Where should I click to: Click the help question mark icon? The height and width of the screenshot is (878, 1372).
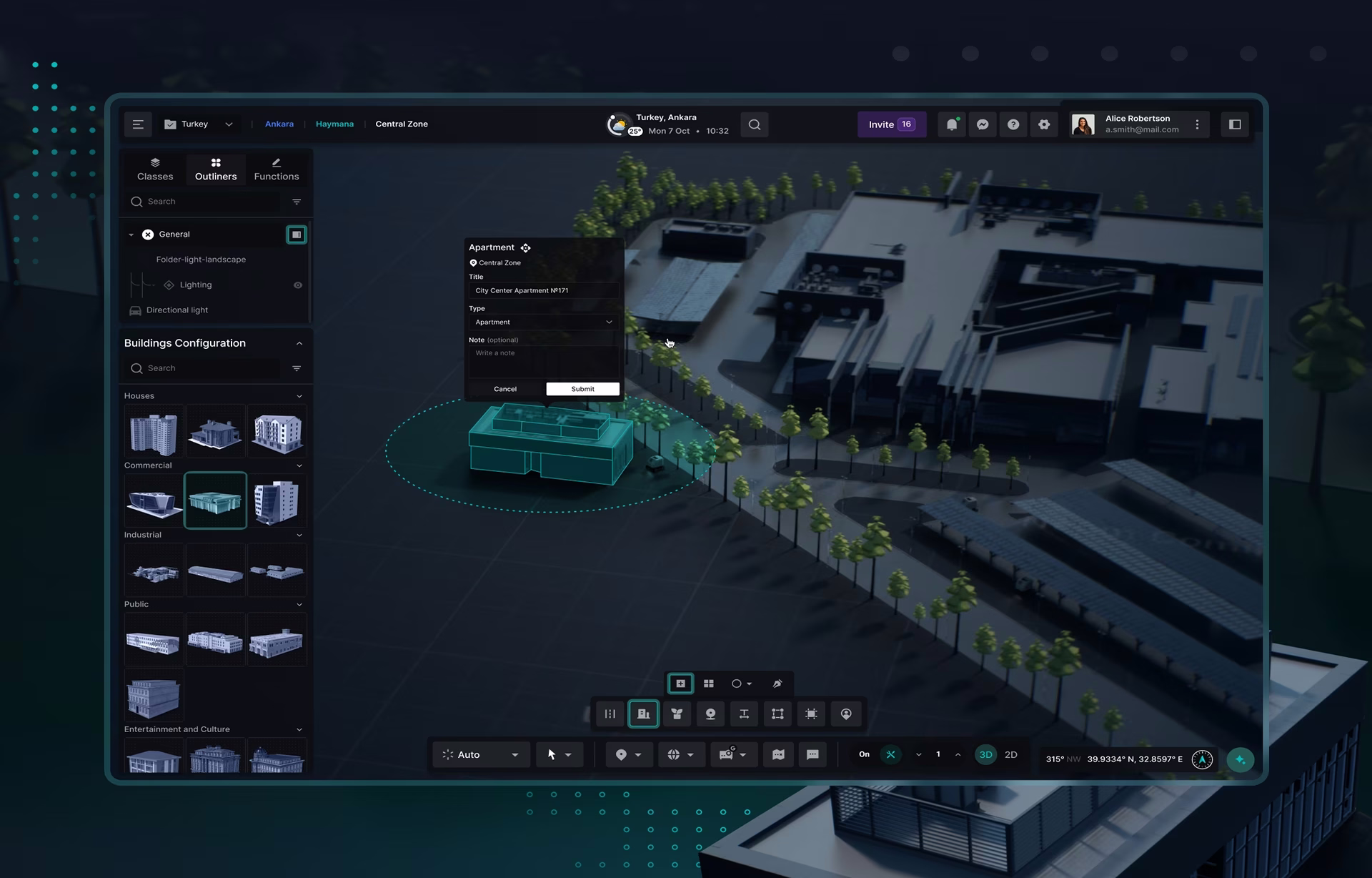coord(1013,124)
